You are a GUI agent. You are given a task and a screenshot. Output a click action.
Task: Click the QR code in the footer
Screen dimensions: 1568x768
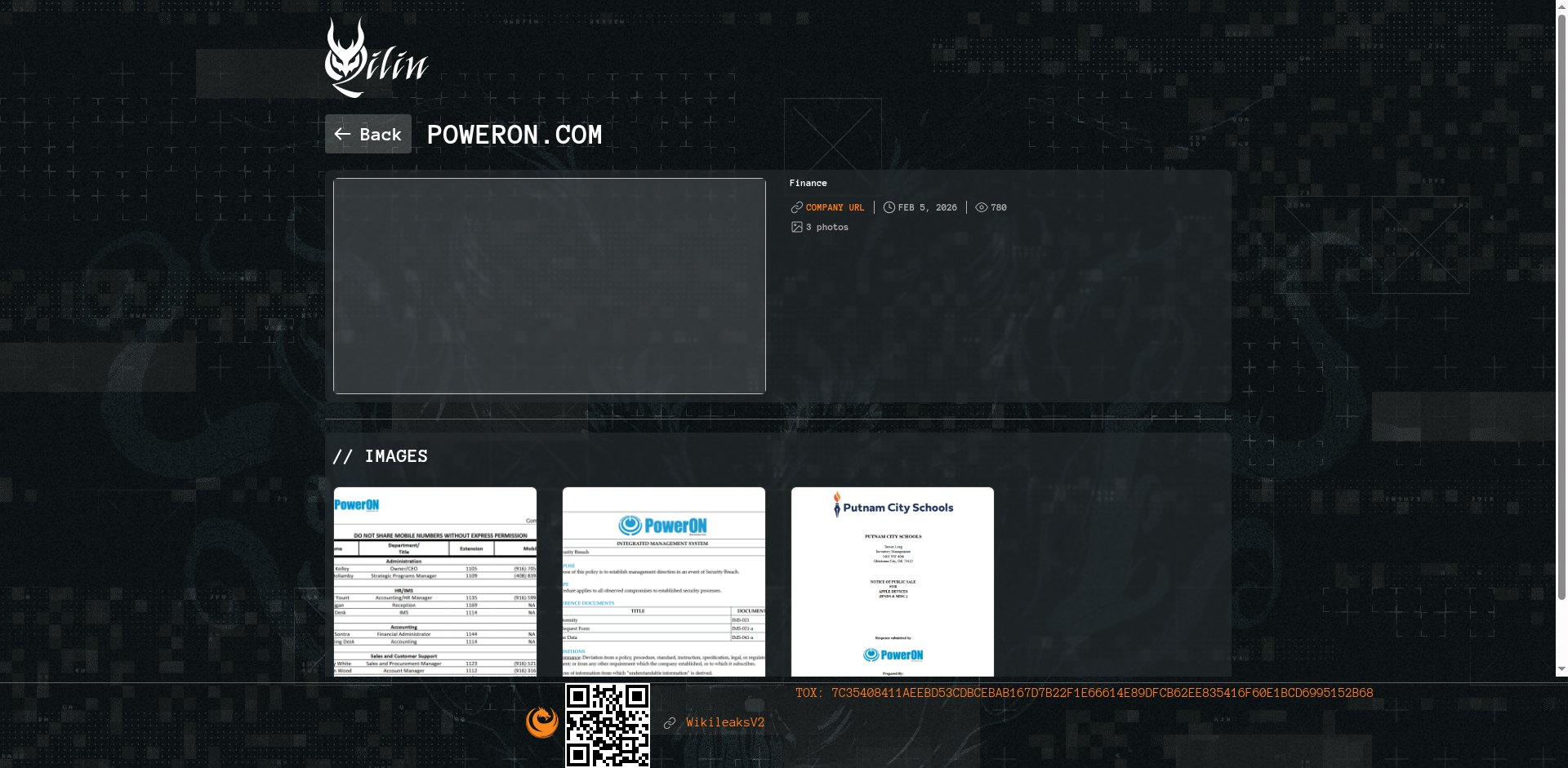click(x=607, y=726)
